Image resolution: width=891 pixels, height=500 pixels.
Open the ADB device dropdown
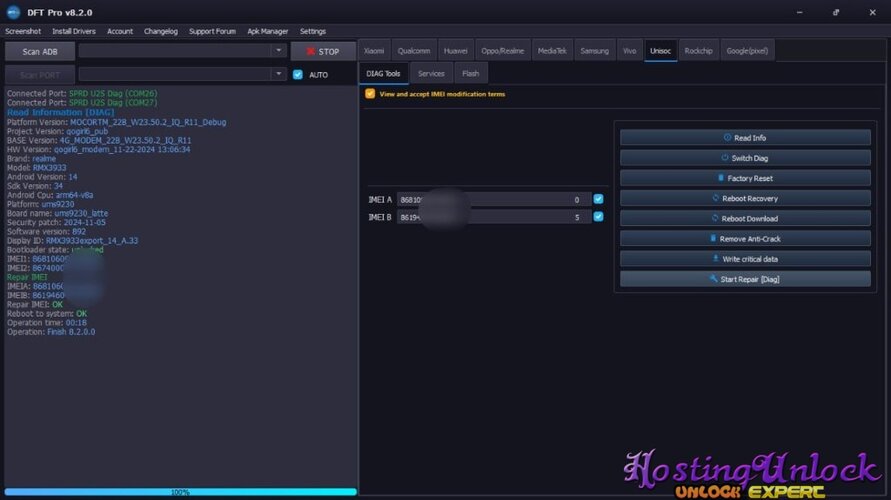point(278,51)
